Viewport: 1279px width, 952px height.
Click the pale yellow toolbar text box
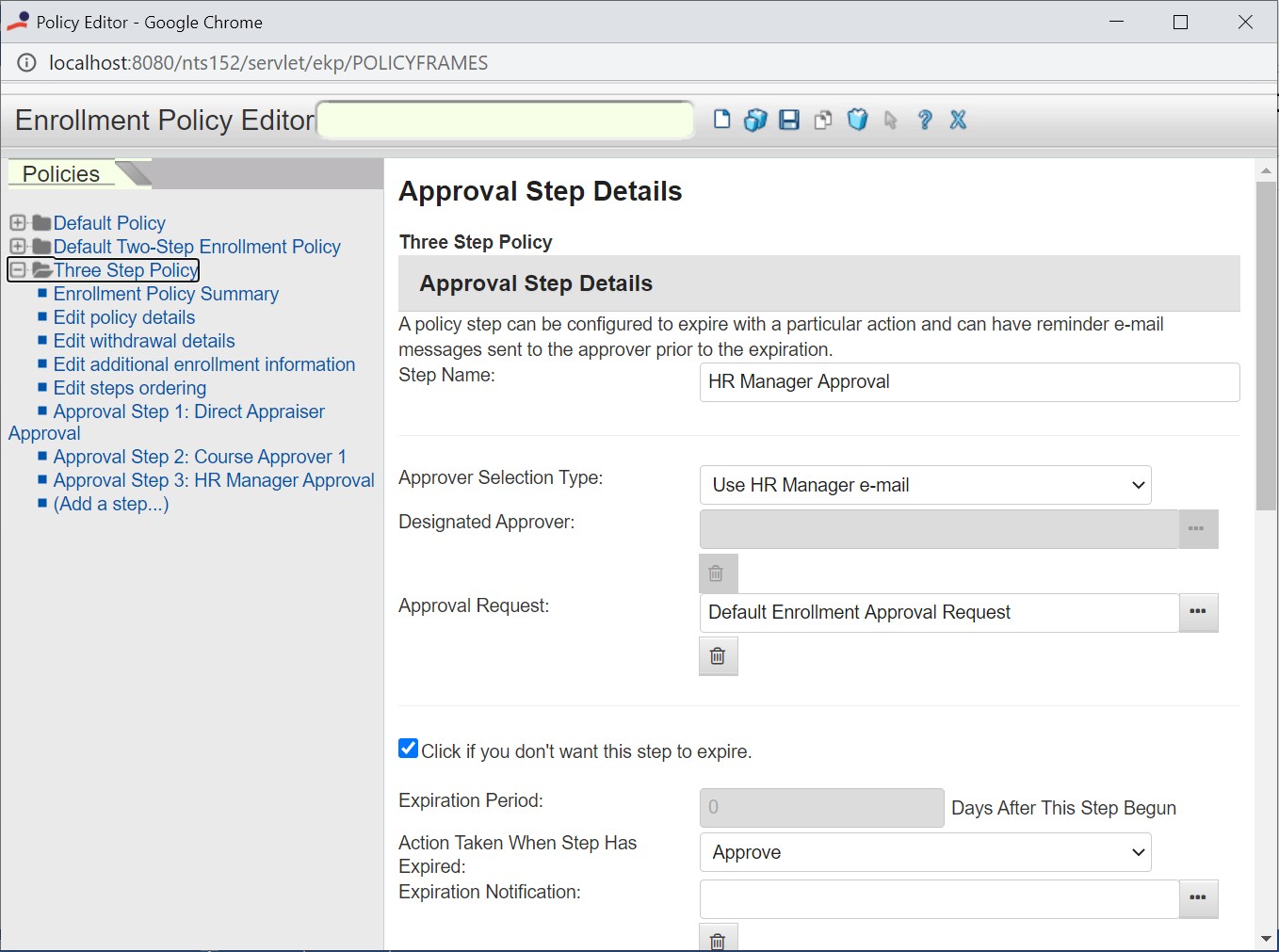coord(506,120)
